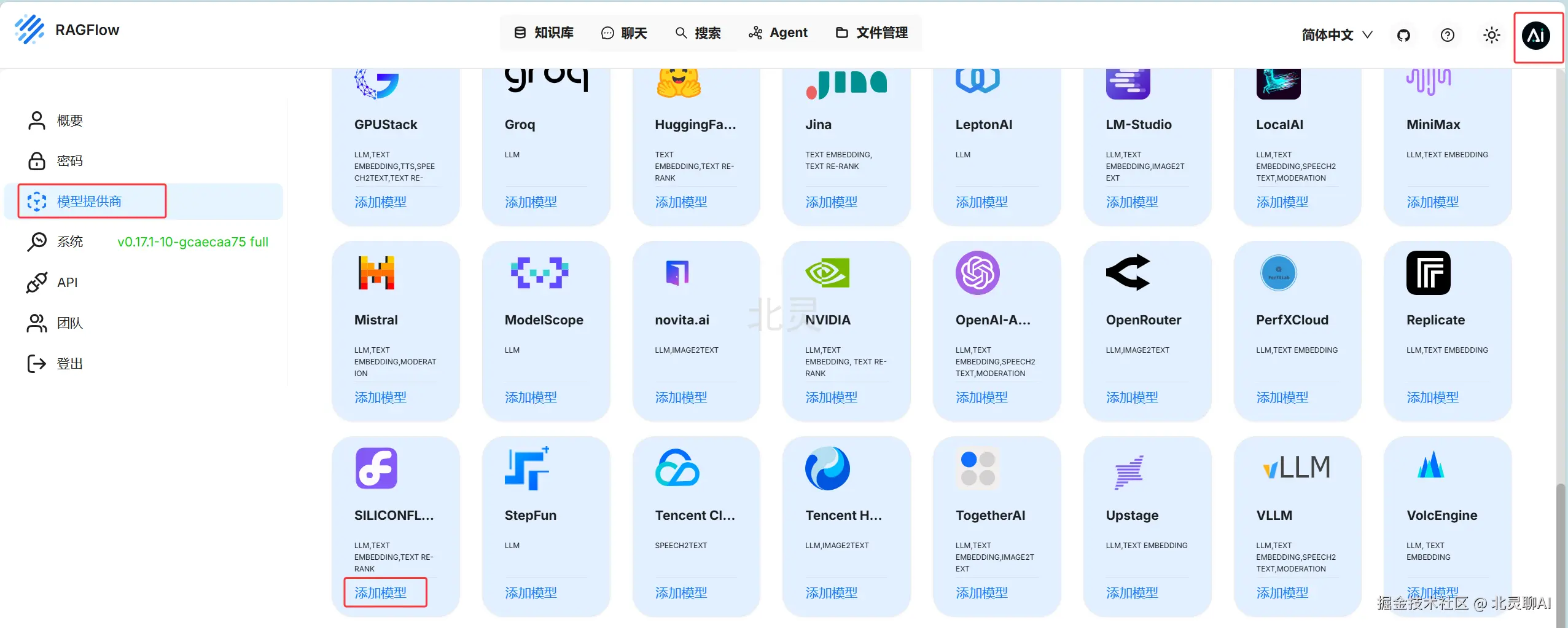Open 概要 in the sidebar
The image size is (1568, 628).
click(144, 120)
